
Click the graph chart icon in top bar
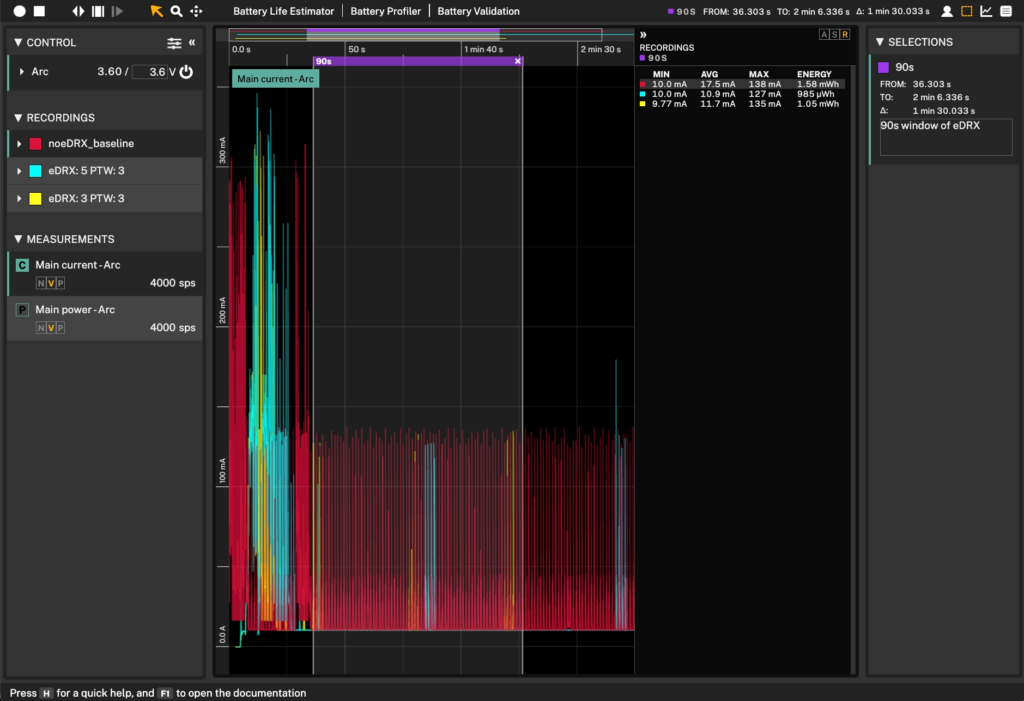tap(986, 11)
